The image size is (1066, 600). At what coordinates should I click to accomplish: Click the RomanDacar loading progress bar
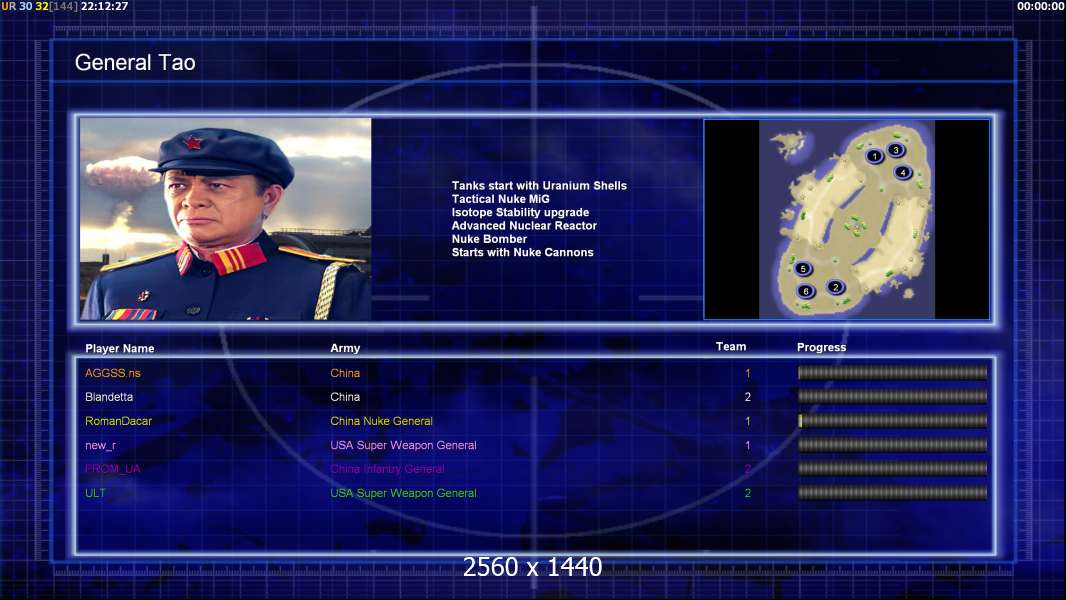[893, 421]
